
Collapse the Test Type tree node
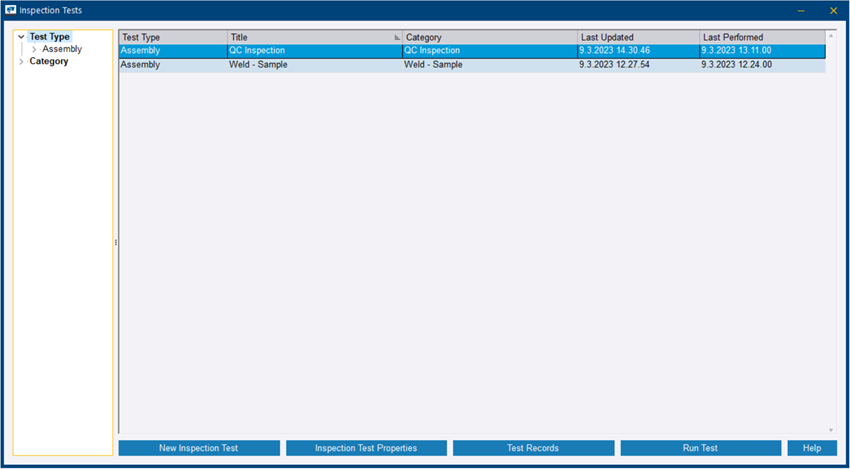pyautogui.click(x=21, y=37)
